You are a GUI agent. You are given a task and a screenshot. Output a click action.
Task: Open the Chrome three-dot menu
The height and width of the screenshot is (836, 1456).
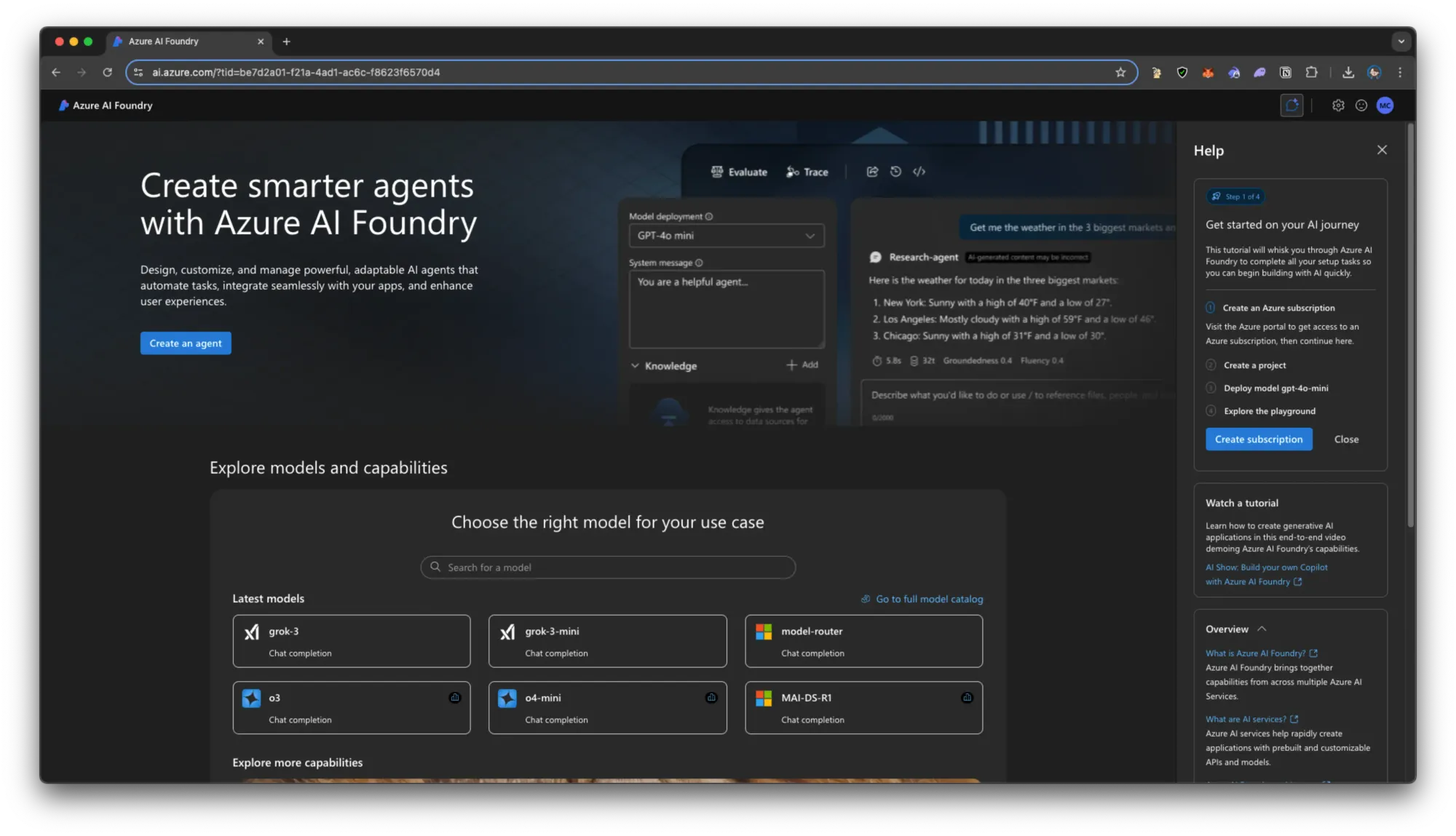pos(1400,72)
